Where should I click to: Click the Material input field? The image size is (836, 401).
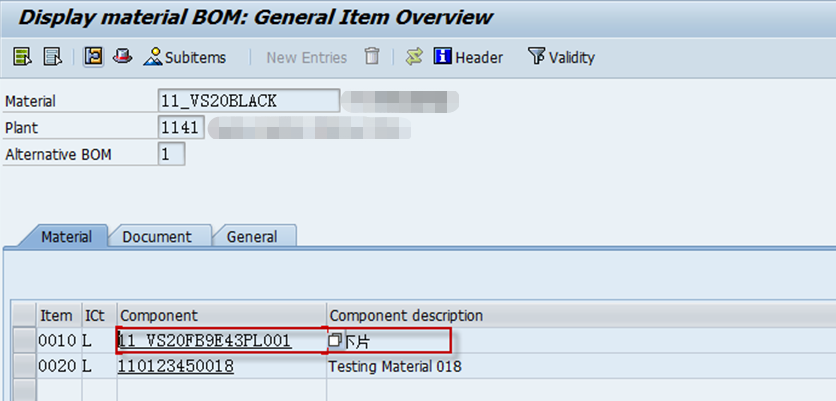[x=248, y=101]
